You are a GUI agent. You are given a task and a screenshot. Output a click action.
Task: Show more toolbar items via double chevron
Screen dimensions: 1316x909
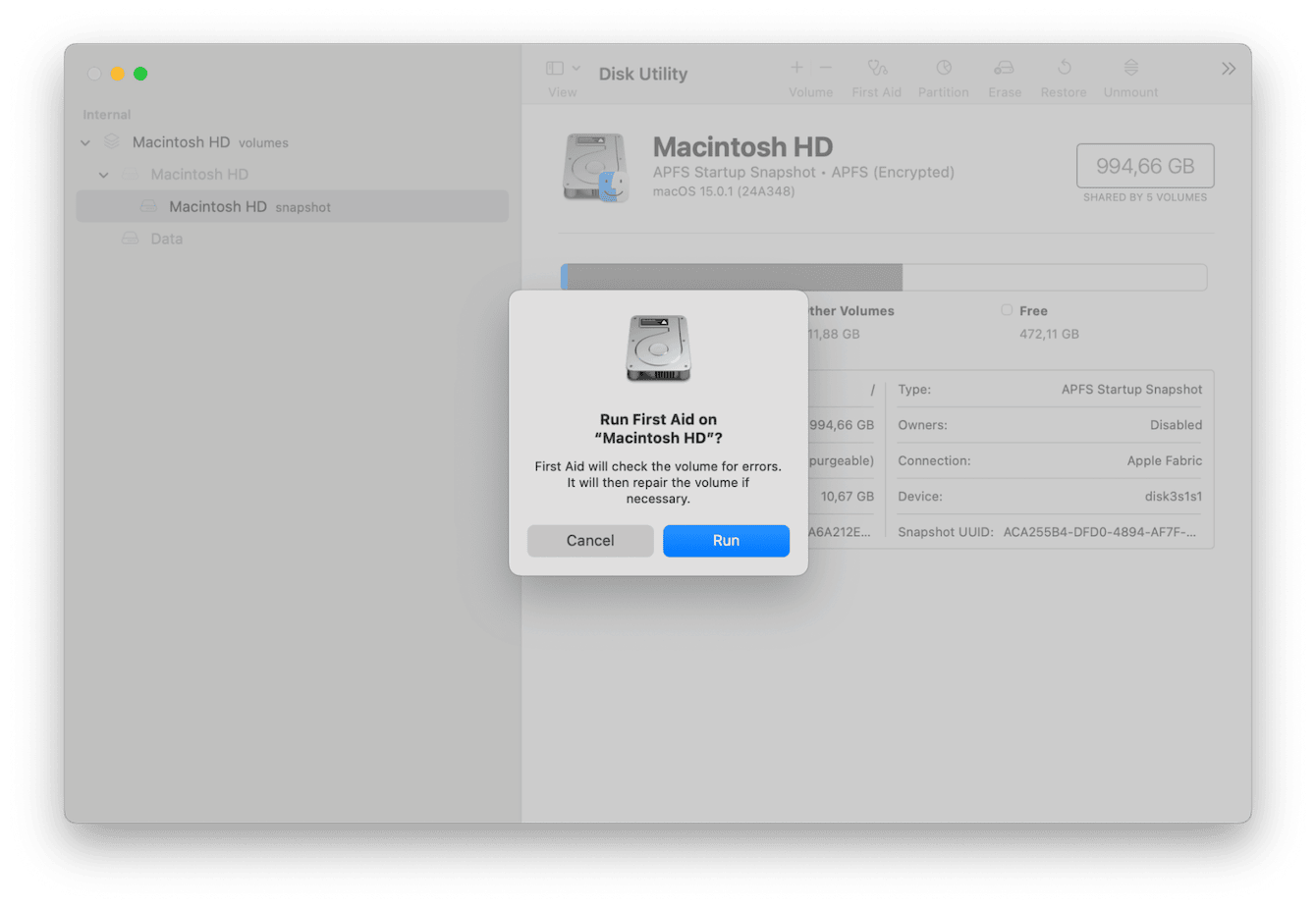pos(1229,69)
